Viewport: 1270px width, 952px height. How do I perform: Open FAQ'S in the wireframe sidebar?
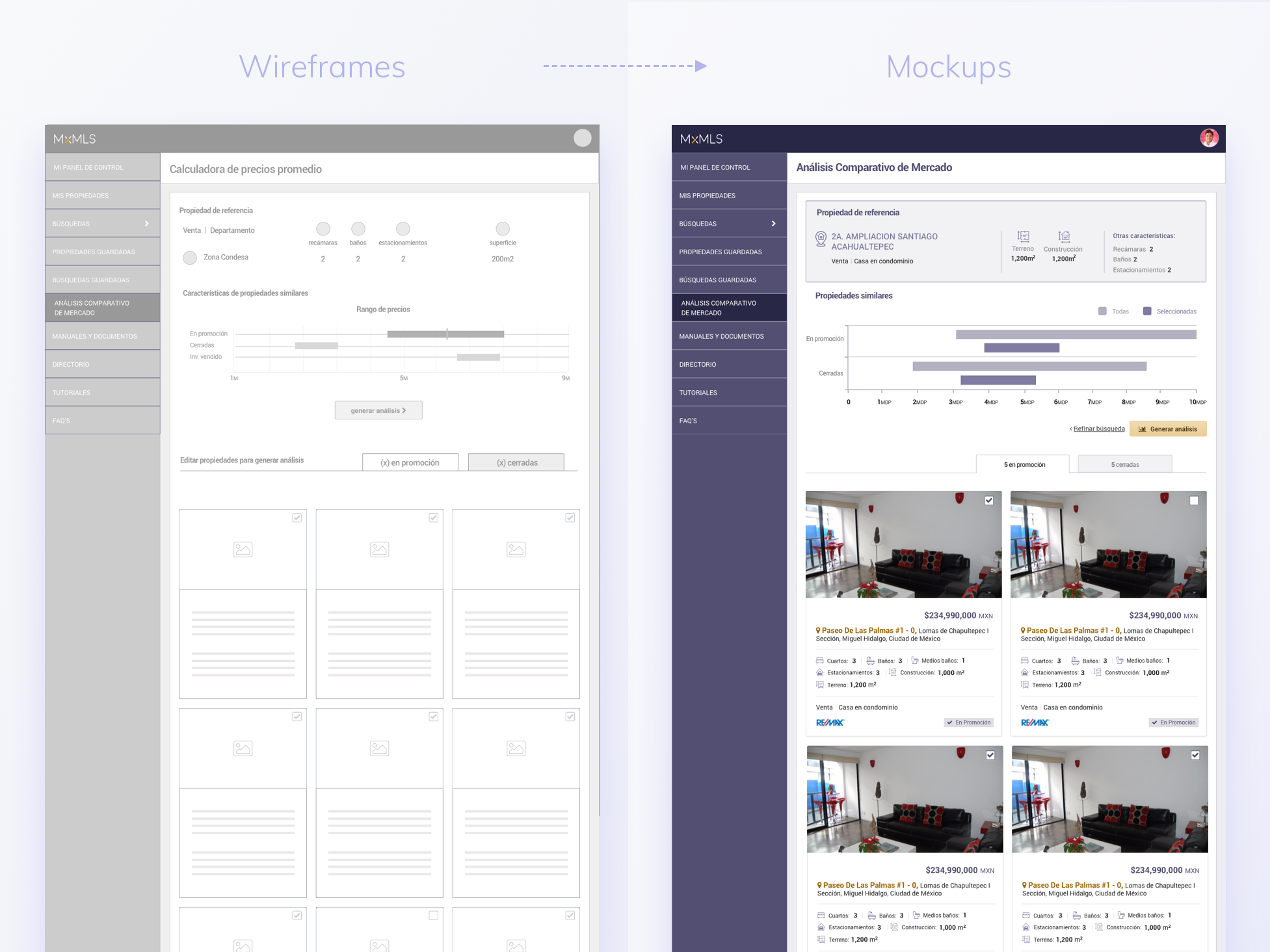(103, 421)
